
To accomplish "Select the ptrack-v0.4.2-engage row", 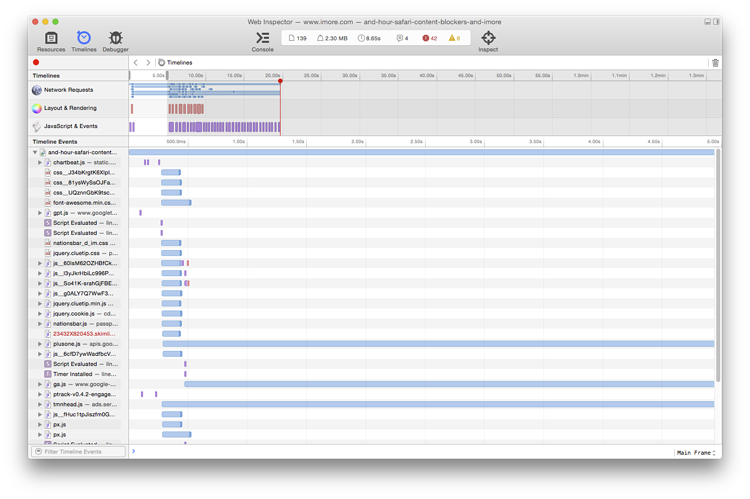I will pyautogui.click(x=78, y=394).
